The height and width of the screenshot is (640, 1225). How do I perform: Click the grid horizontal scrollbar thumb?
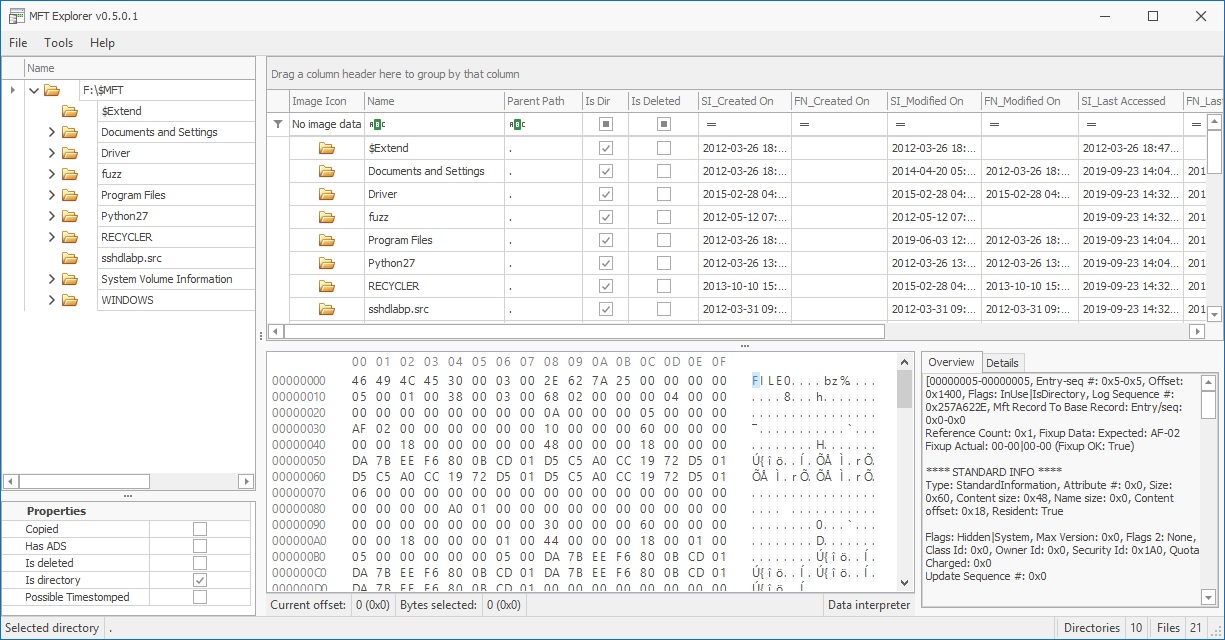(x=585, y=331)
